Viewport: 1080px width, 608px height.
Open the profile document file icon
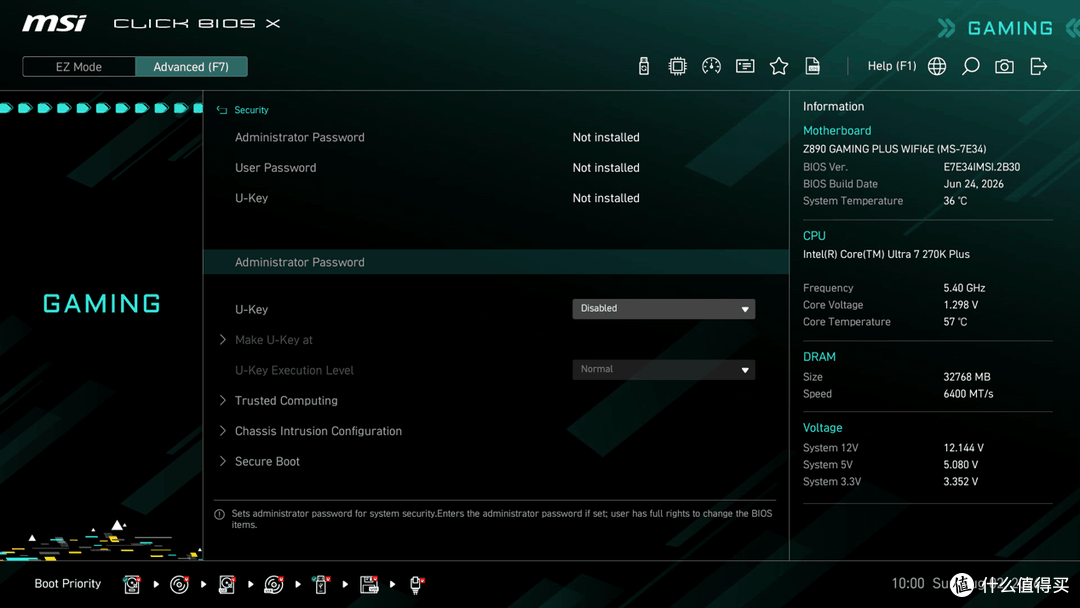click(812, 66)
